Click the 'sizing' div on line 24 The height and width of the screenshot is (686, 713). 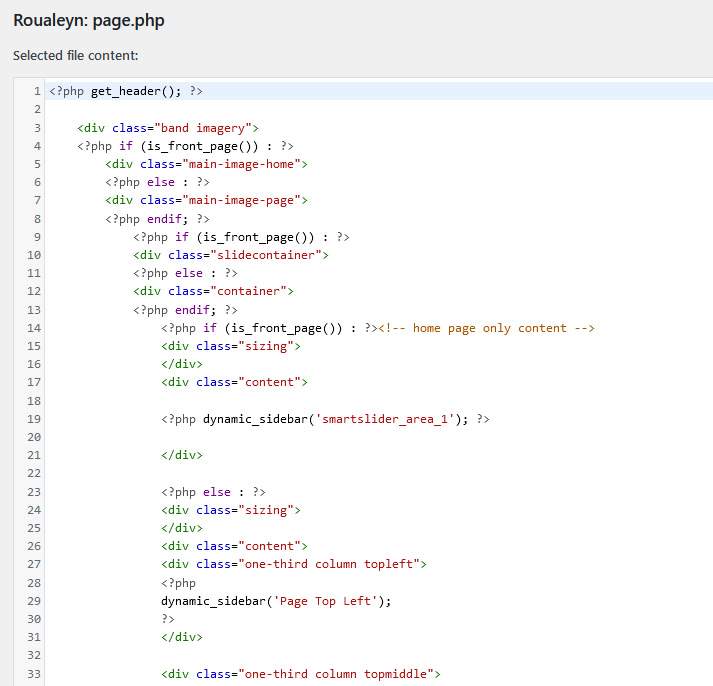point(231,510)
